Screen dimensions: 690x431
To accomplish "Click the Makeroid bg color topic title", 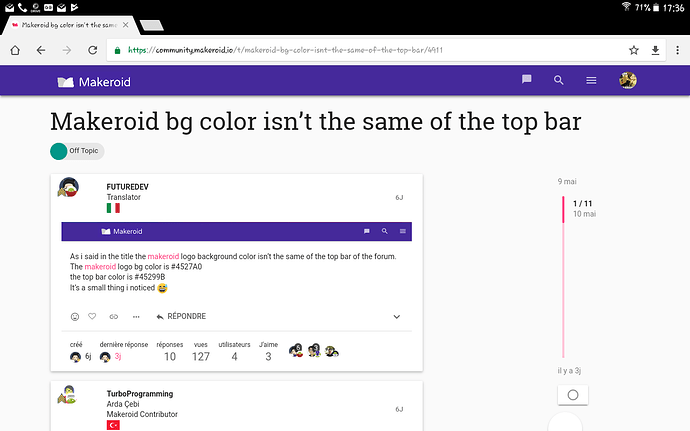I will (x=316, y=121).
